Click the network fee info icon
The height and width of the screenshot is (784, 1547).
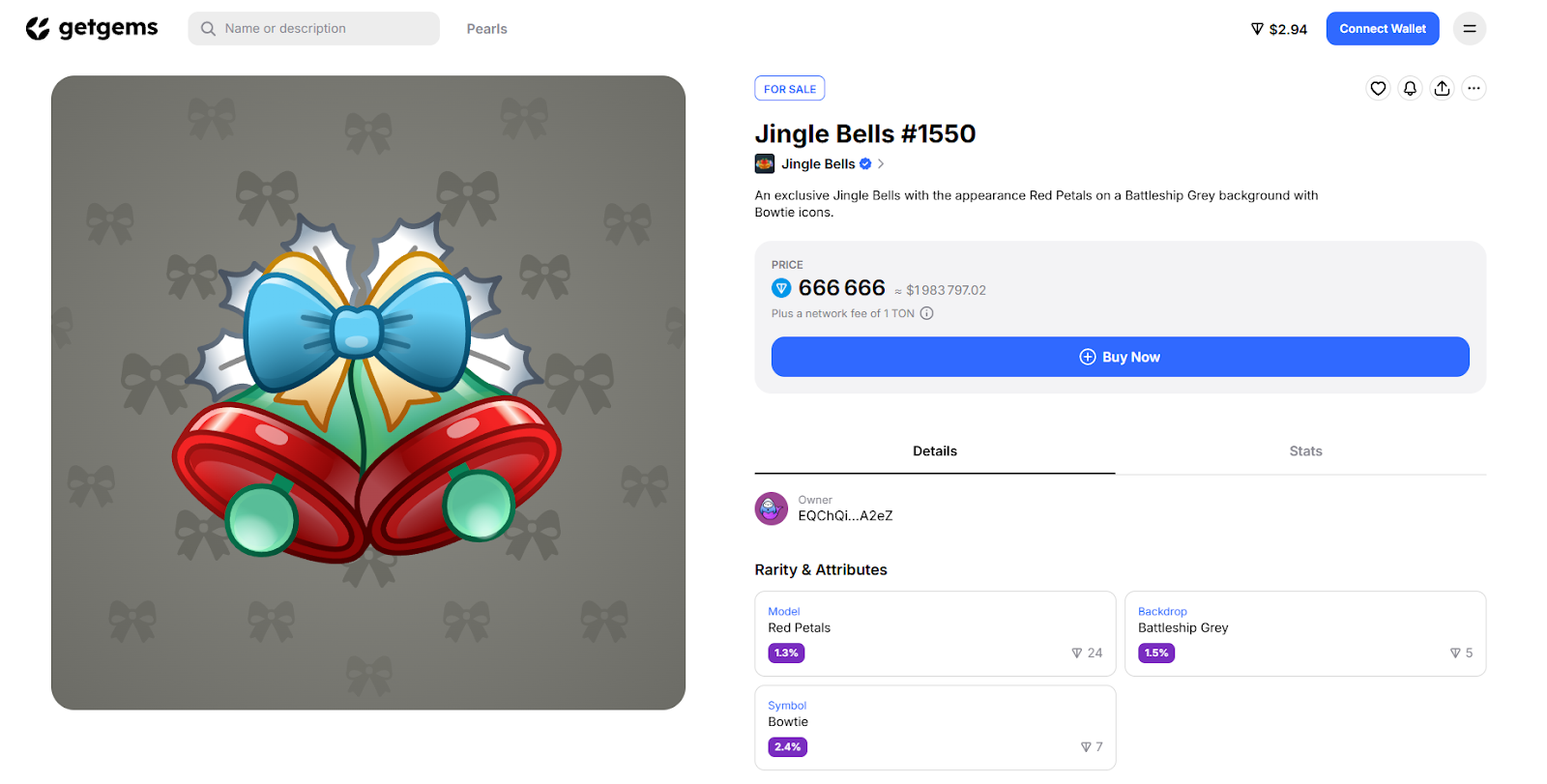tap(926, 313)
